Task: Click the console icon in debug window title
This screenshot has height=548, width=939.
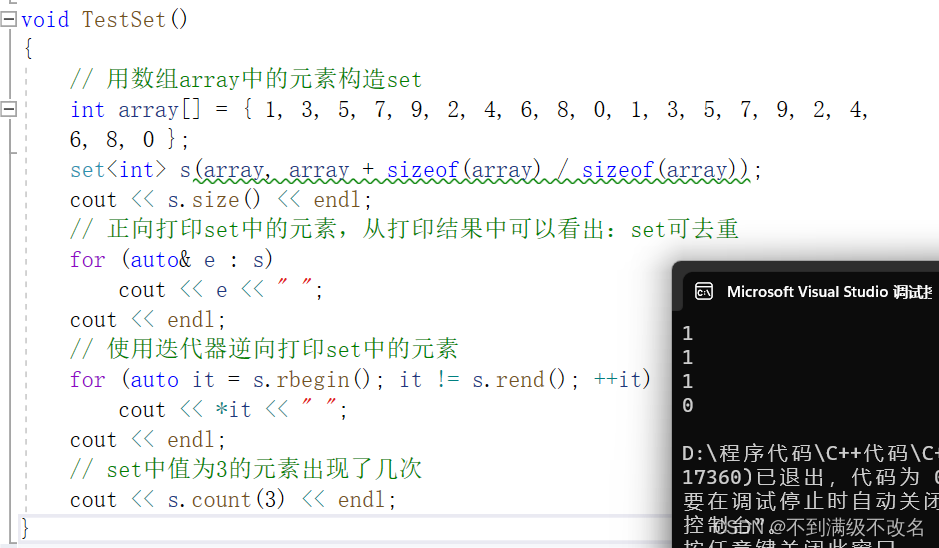Action: pos(704,292)
